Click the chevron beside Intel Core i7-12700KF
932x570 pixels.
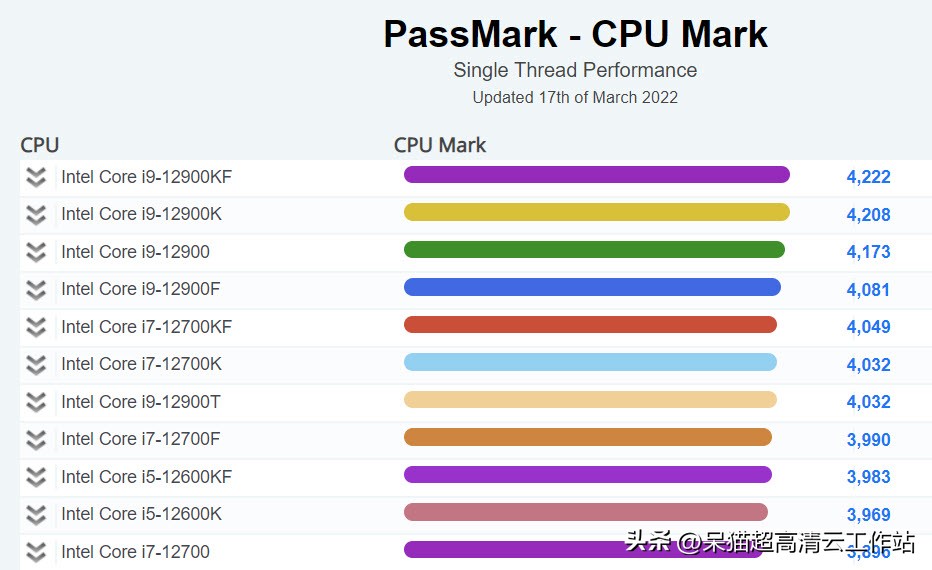36,327
